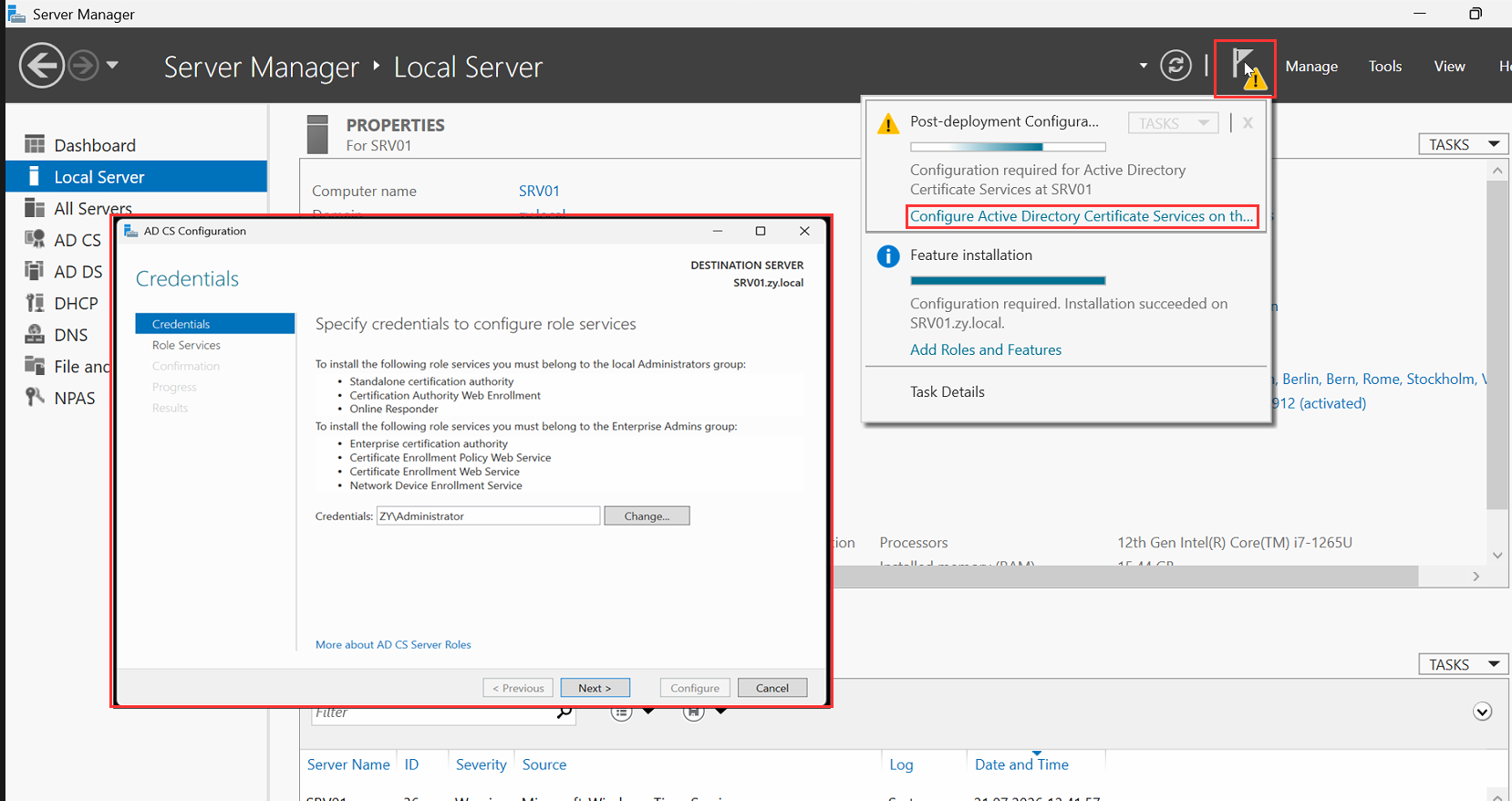Click the save query disk icon

pyautogui.click(x=694, y=713)
